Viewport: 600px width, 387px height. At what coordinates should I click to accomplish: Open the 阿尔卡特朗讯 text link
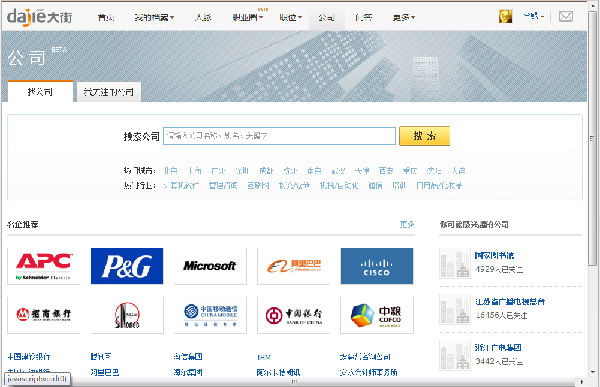(x=278, y=372)
